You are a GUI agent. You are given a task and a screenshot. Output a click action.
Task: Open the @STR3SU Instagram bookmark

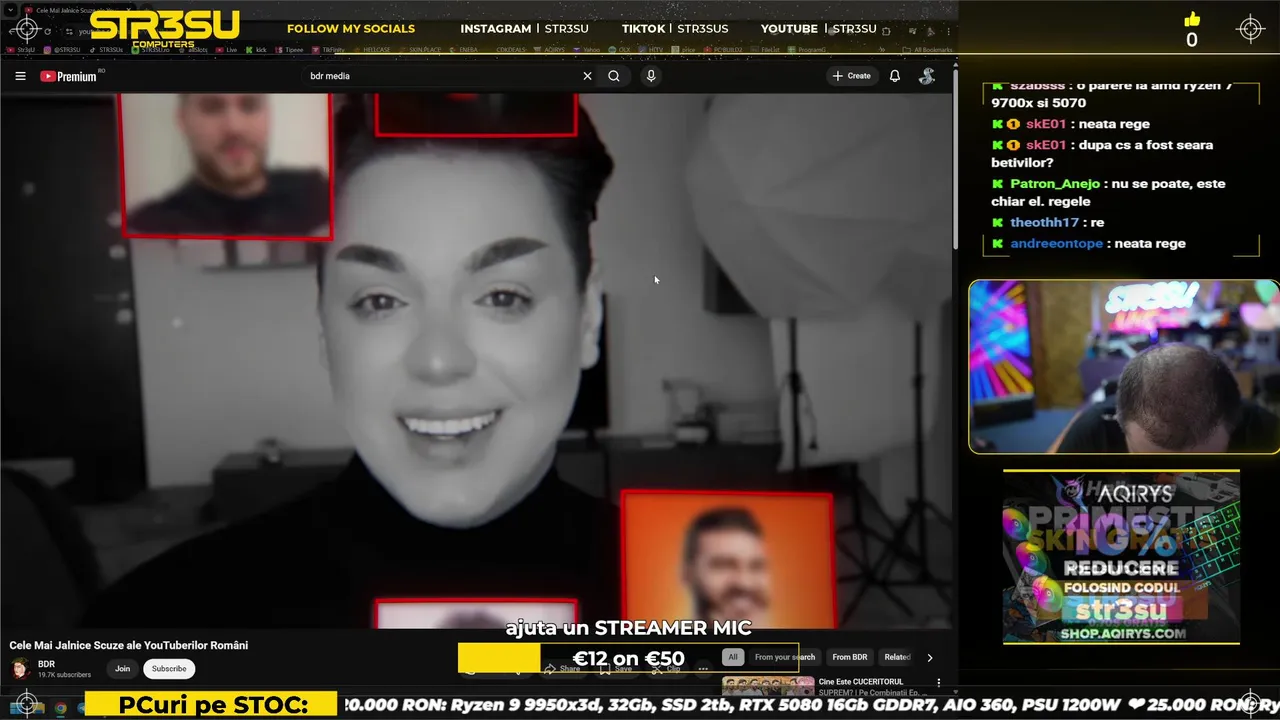pyautogui.click(x=62, y=49)
